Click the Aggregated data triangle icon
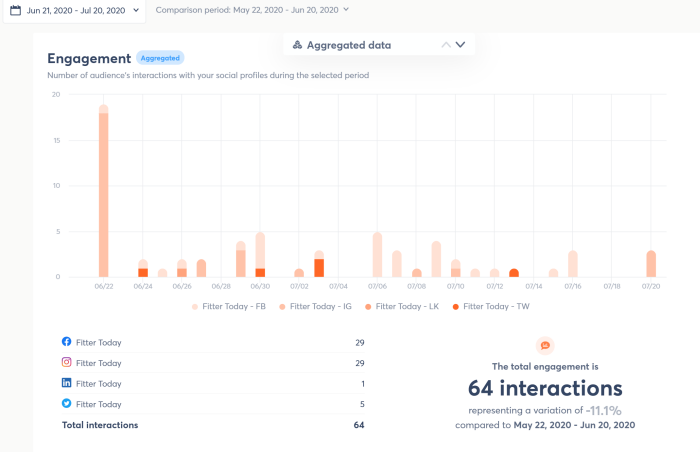Viewport: 700px width, 452px height. point(297,45)
